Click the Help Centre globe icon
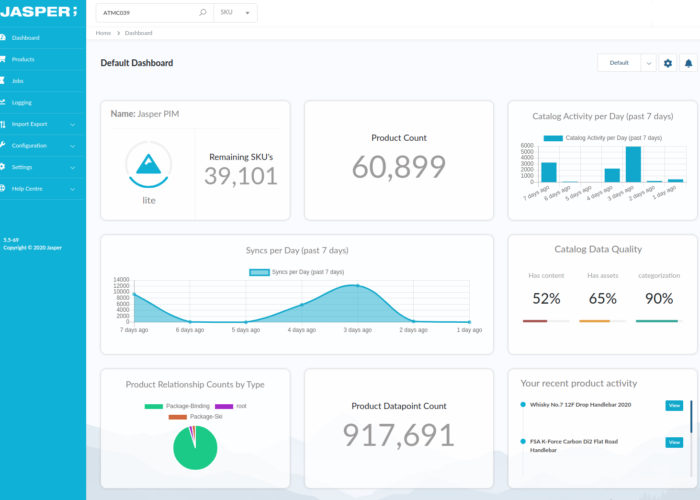The height and width of the screenshot is (500, 700). pos(3,188)
